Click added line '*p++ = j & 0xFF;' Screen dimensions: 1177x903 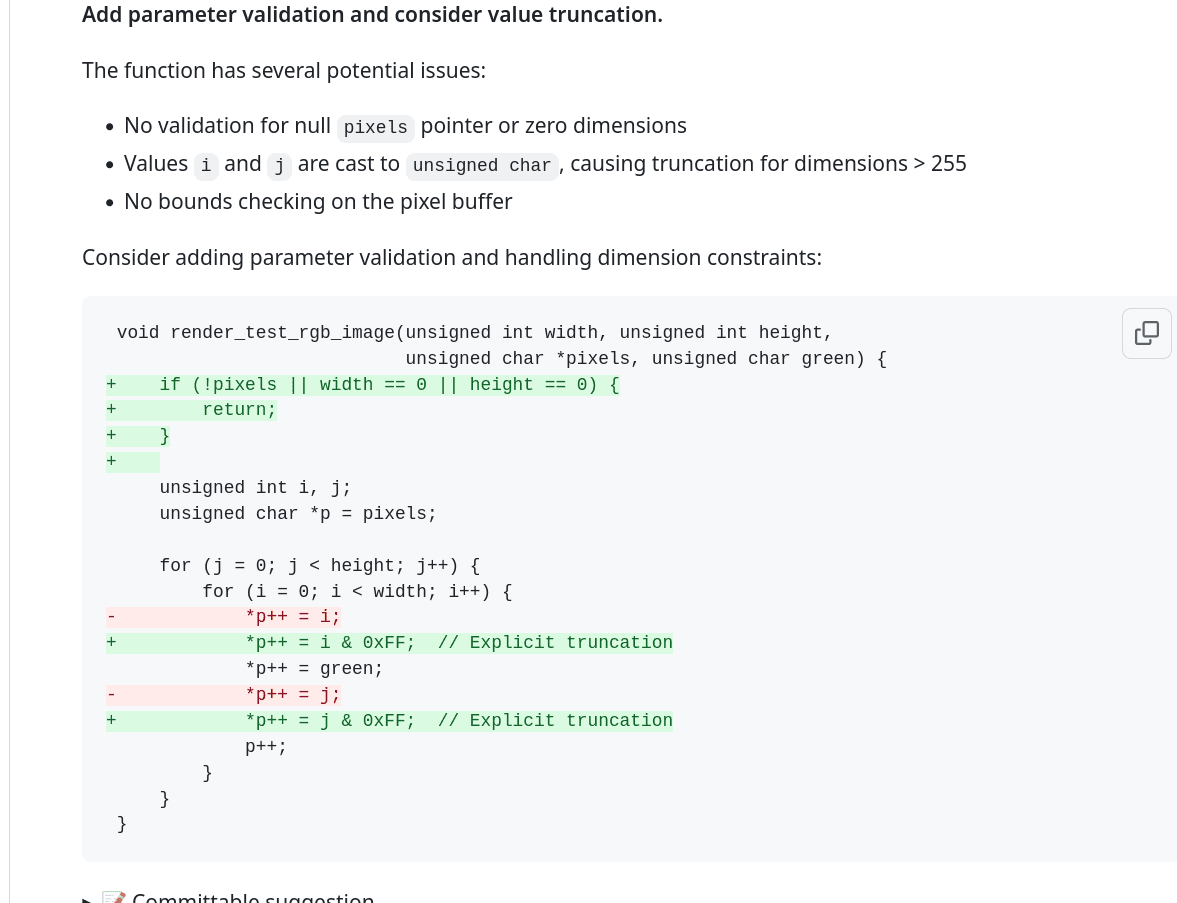point(390,721)
